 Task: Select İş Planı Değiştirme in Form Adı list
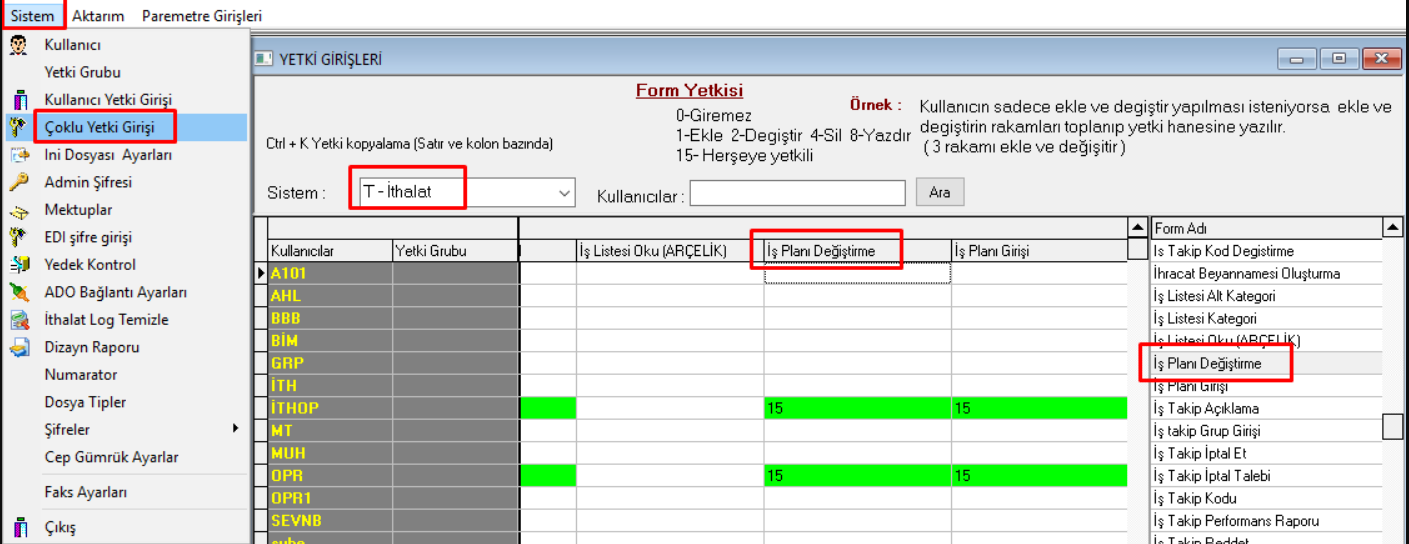pyautogui.click(x=1207, y=364)
